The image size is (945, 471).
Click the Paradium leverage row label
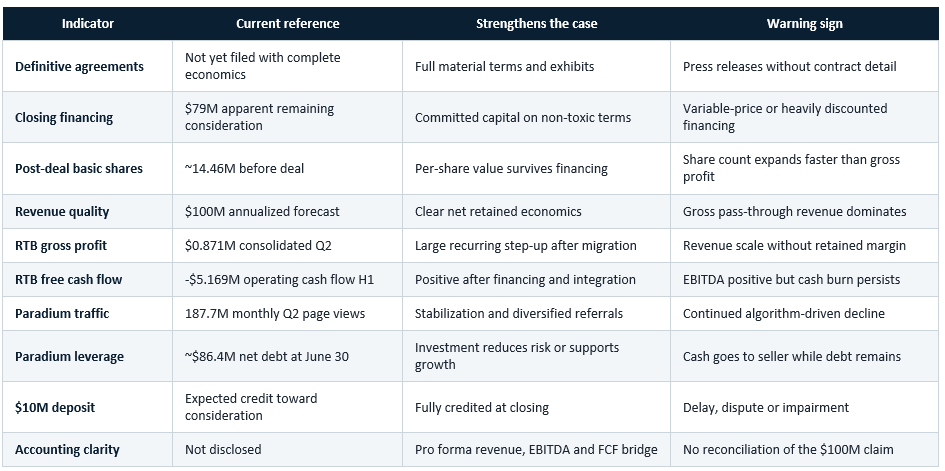(69, 356)
